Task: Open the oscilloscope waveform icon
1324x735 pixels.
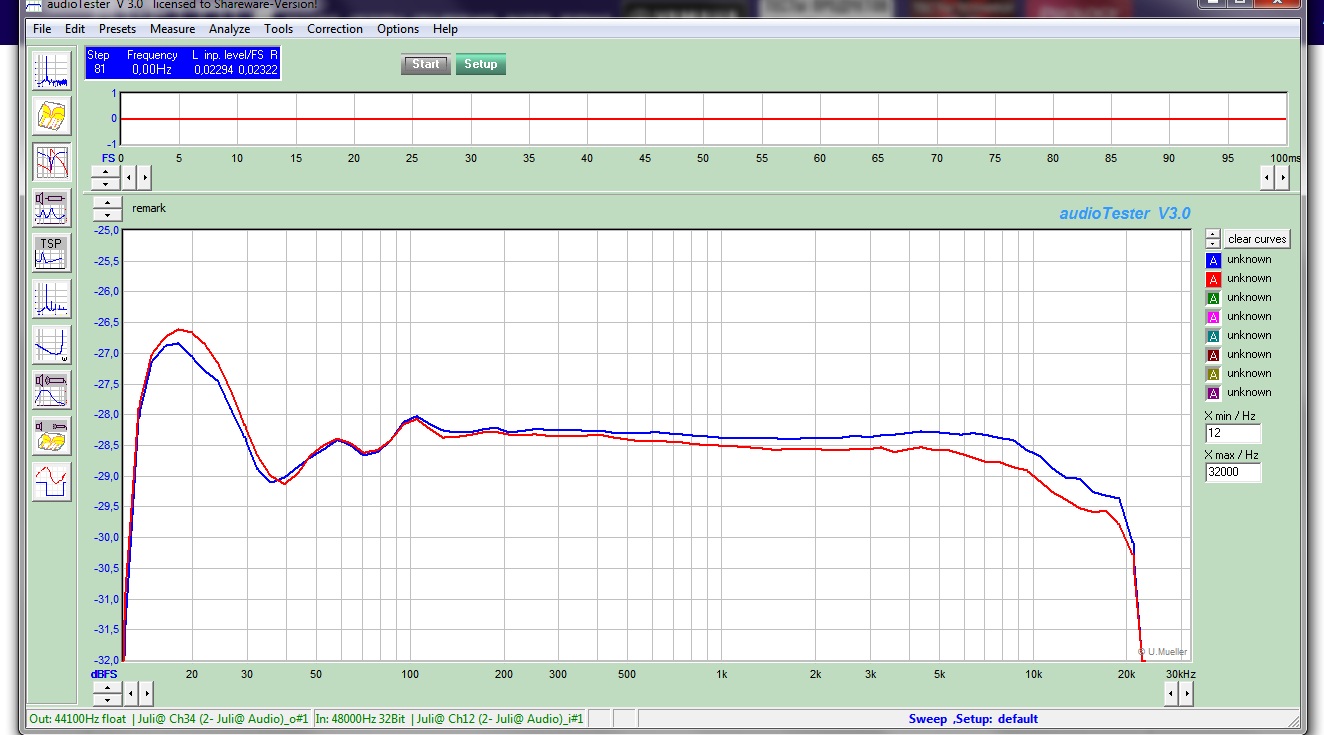Action: [51, 481]
